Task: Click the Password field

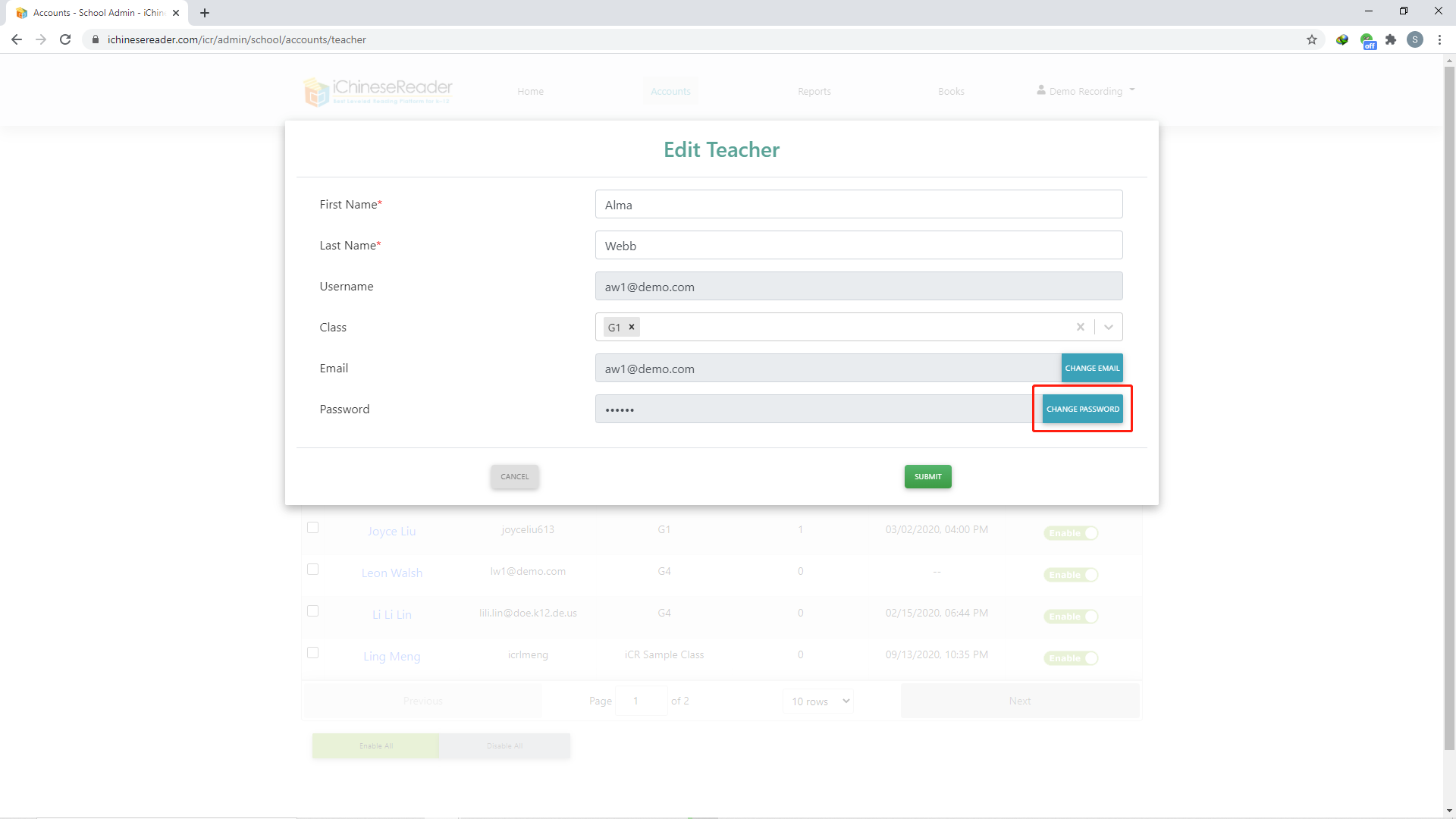Action: (x=819, y=409)
